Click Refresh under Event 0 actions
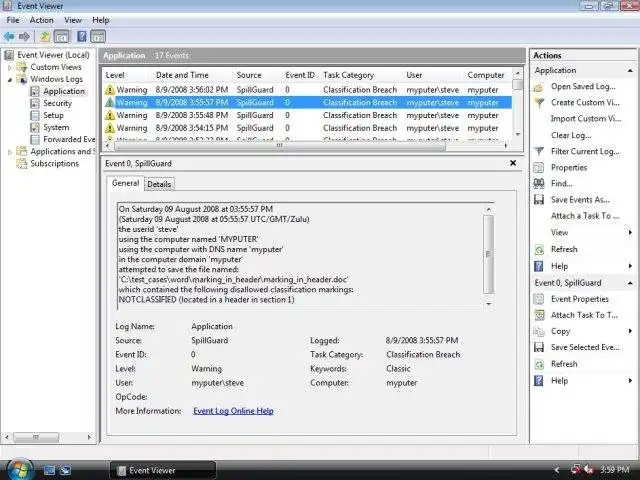The width and height of the screenshot is (640, 480). (564, 364)
